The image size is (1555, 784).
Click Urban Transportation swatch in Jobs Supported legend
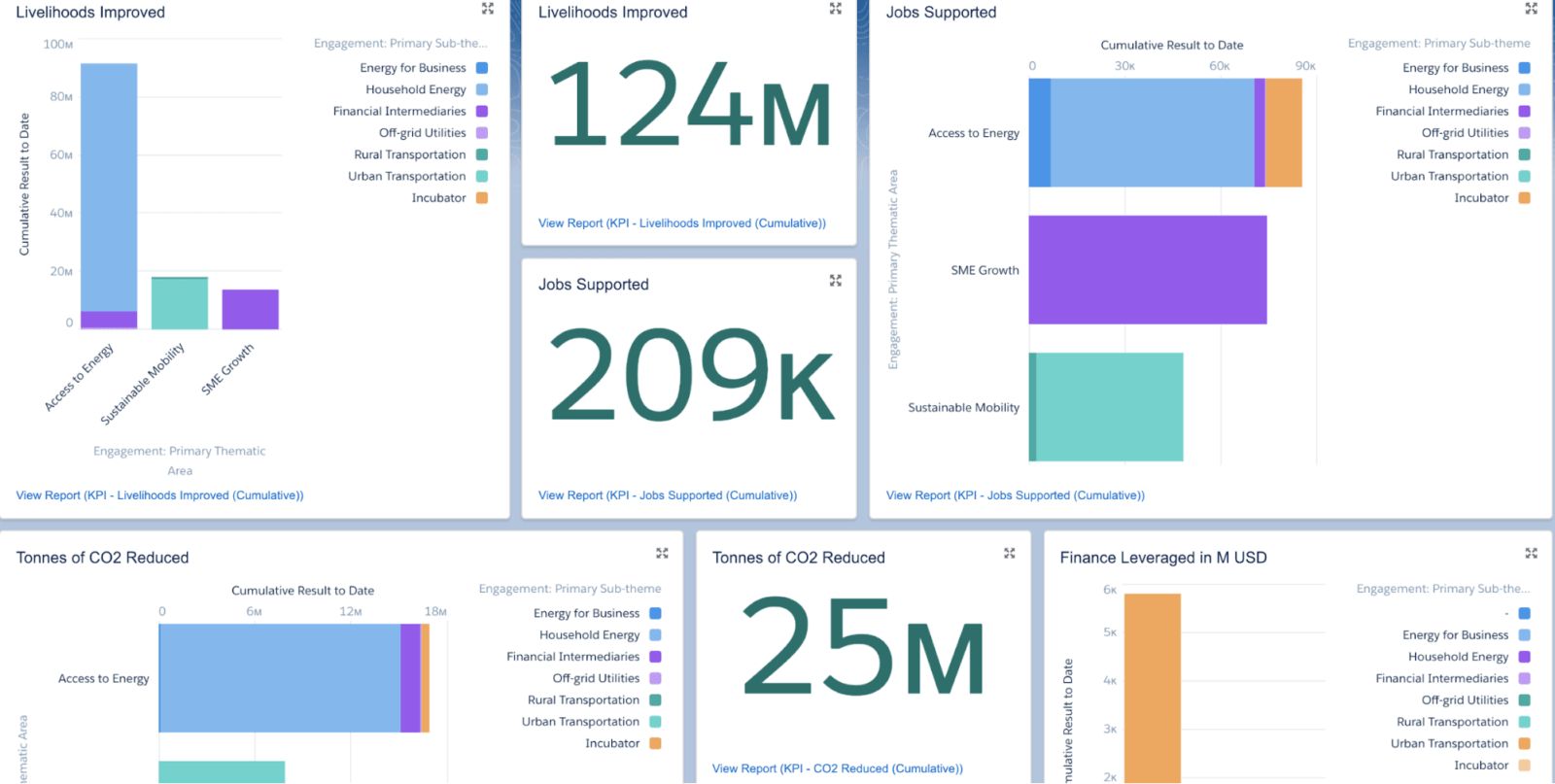click(1524, 176)
